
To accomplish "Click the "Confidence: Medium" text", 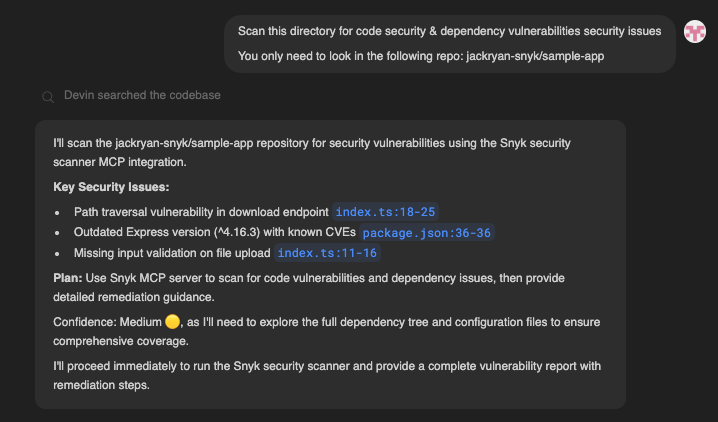I will [x=106, y=321].
